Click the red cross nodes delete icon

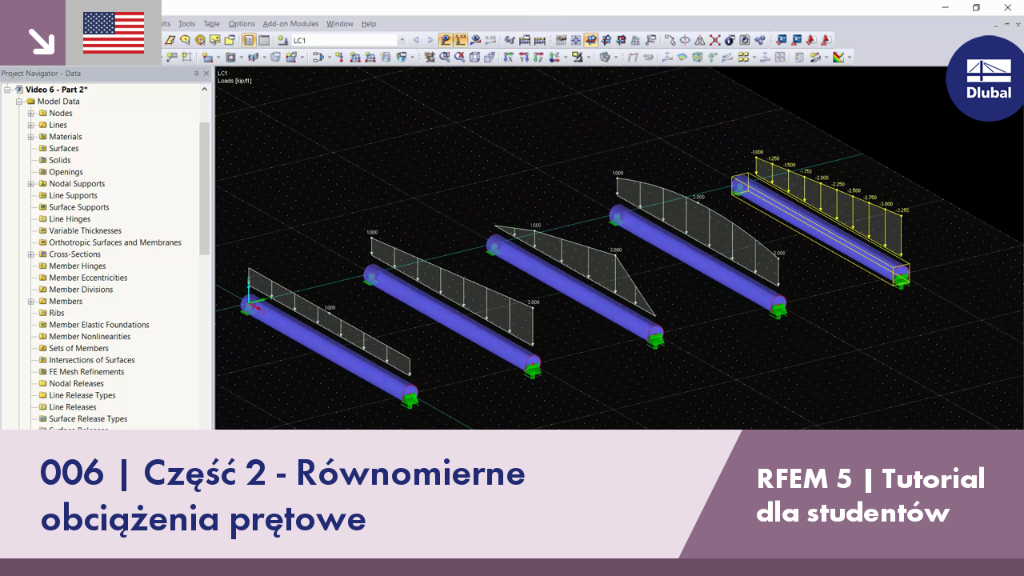point(715,40)
